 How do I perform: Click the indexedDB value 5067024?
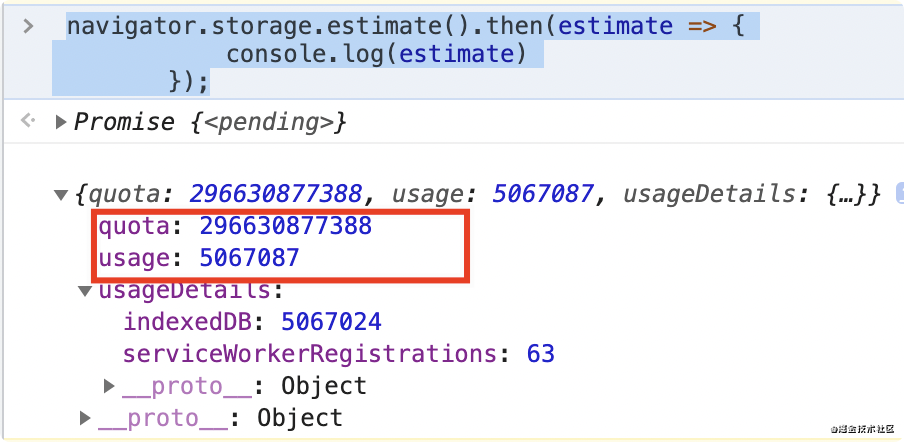331,322
